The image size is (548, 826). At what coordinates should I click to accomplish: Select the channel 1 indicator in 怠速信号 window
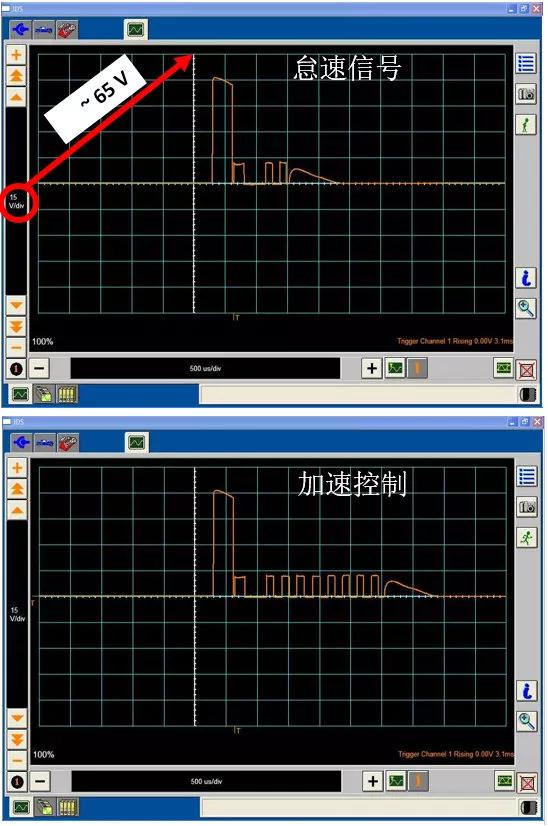(x=16, y=369)
